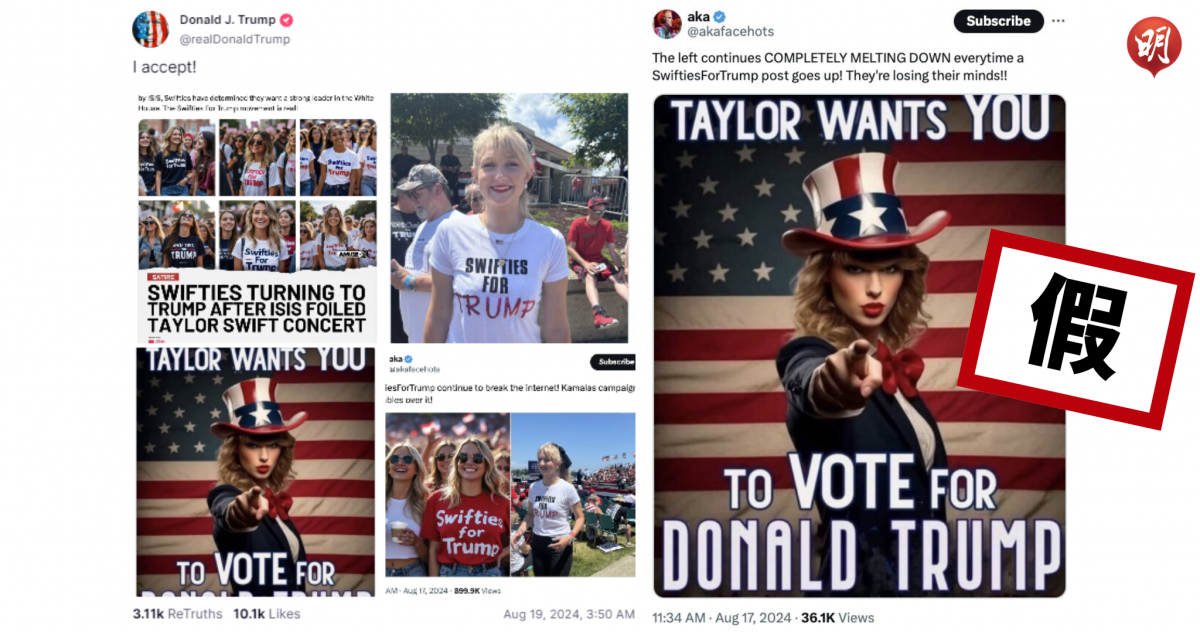Open the small Taylor Wants You poster
This screenshot has width=1200, height=632.
coord(255,471)
